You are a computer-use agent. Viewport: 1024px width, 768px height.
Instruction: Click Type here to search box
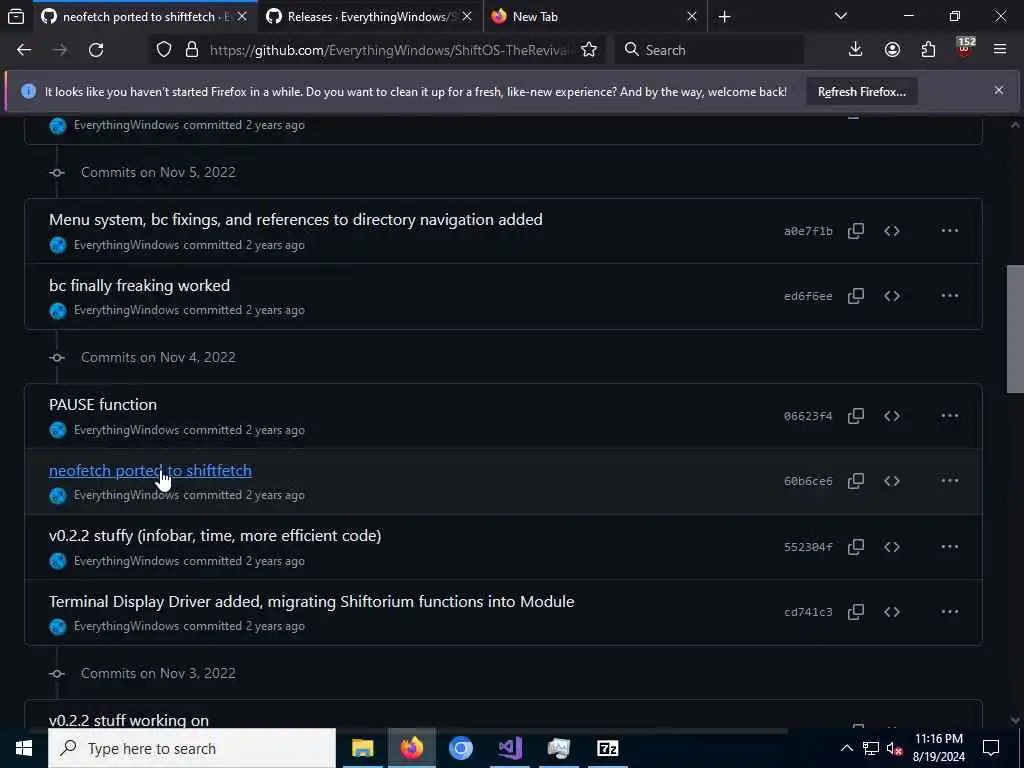[x=192, y=748]
